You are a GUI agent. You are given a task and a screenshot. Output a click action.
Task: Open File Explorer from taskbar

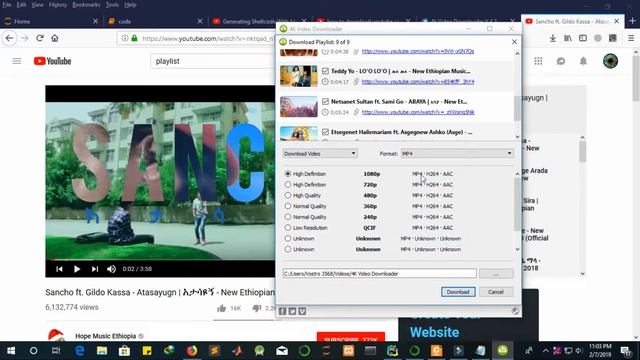pos(102,351)
